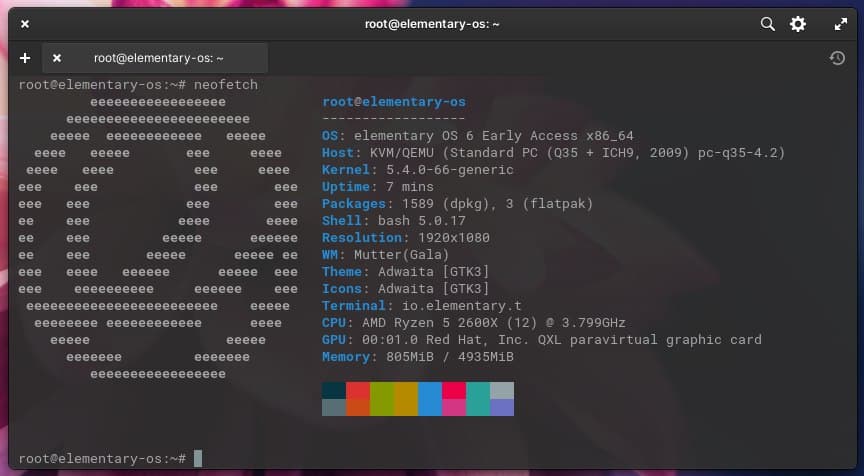Click the purple color block

pos(502,407)
